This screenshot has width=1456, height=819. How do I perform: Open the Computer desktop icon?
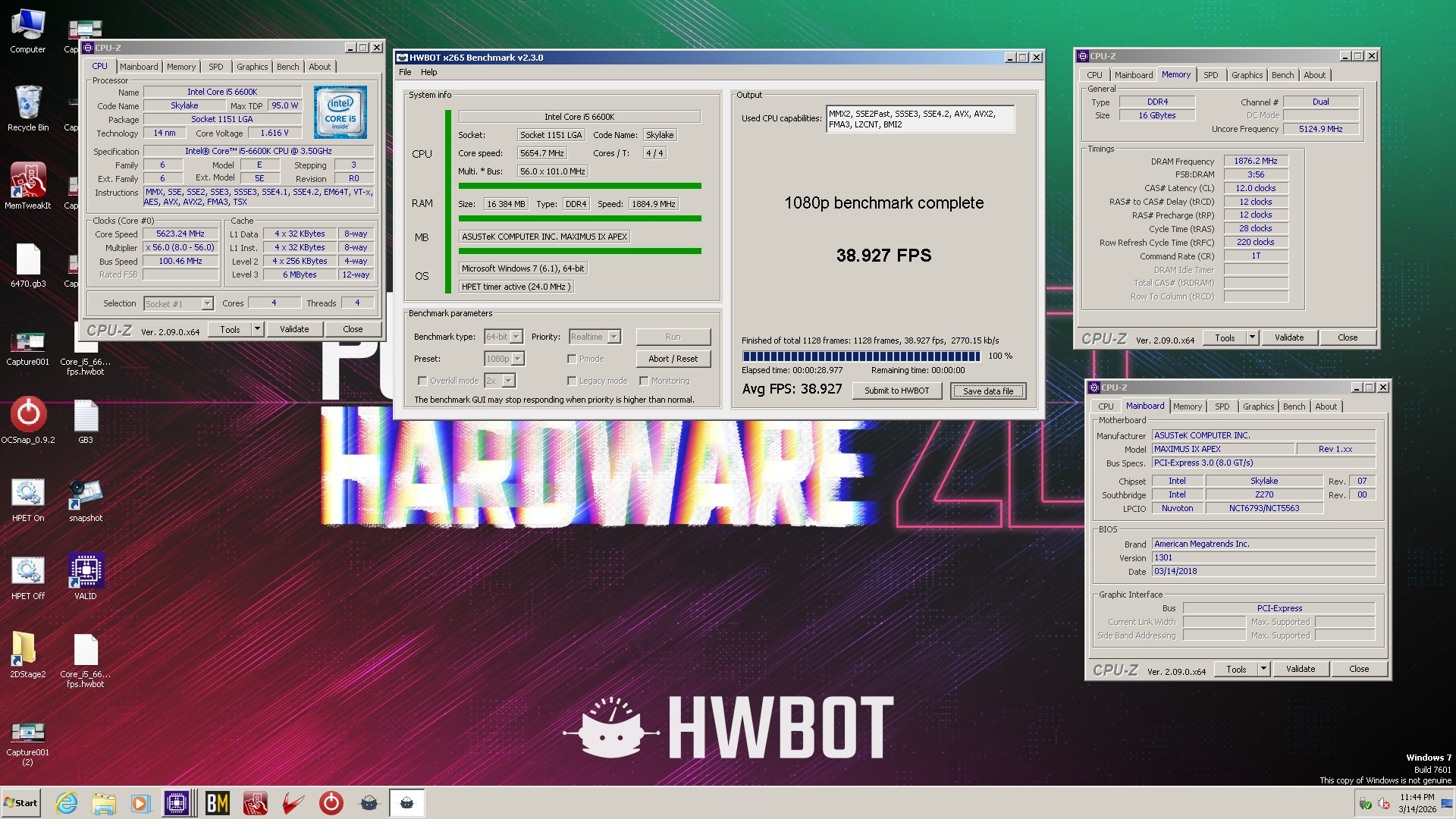coord(28,31)
